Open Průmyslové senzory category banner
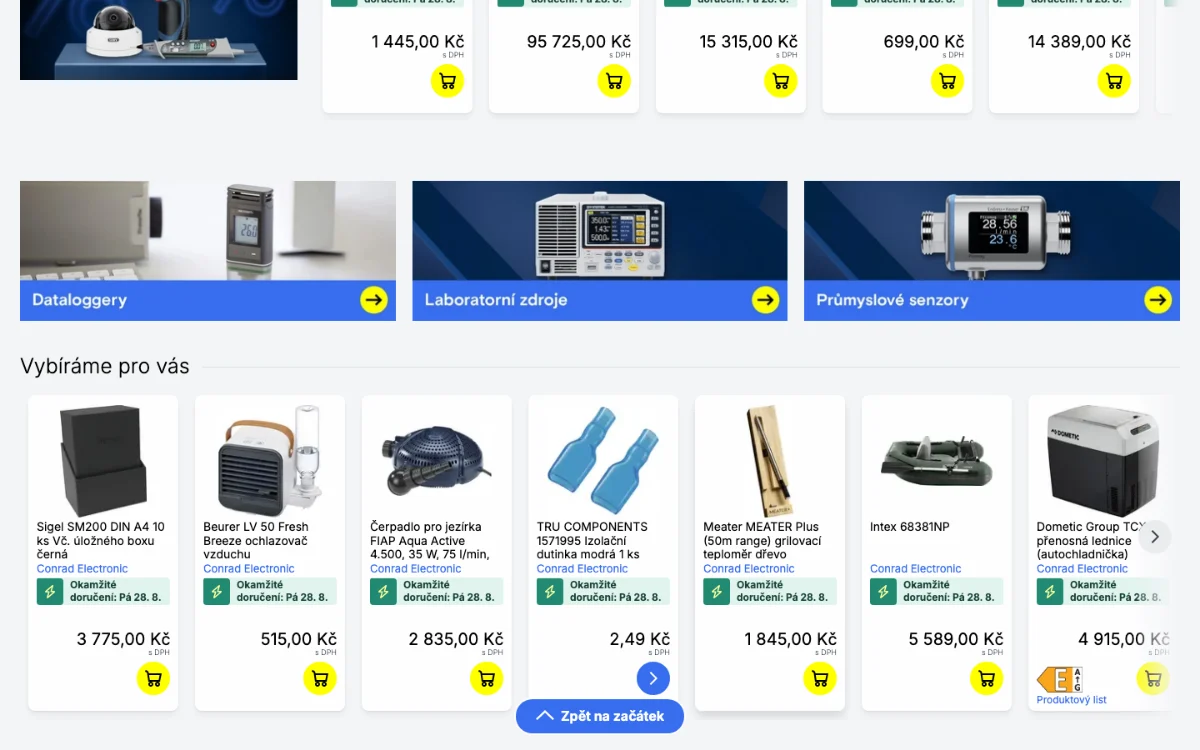The height and width of the screenshot is (750, 1200). [x=992, y=251]
